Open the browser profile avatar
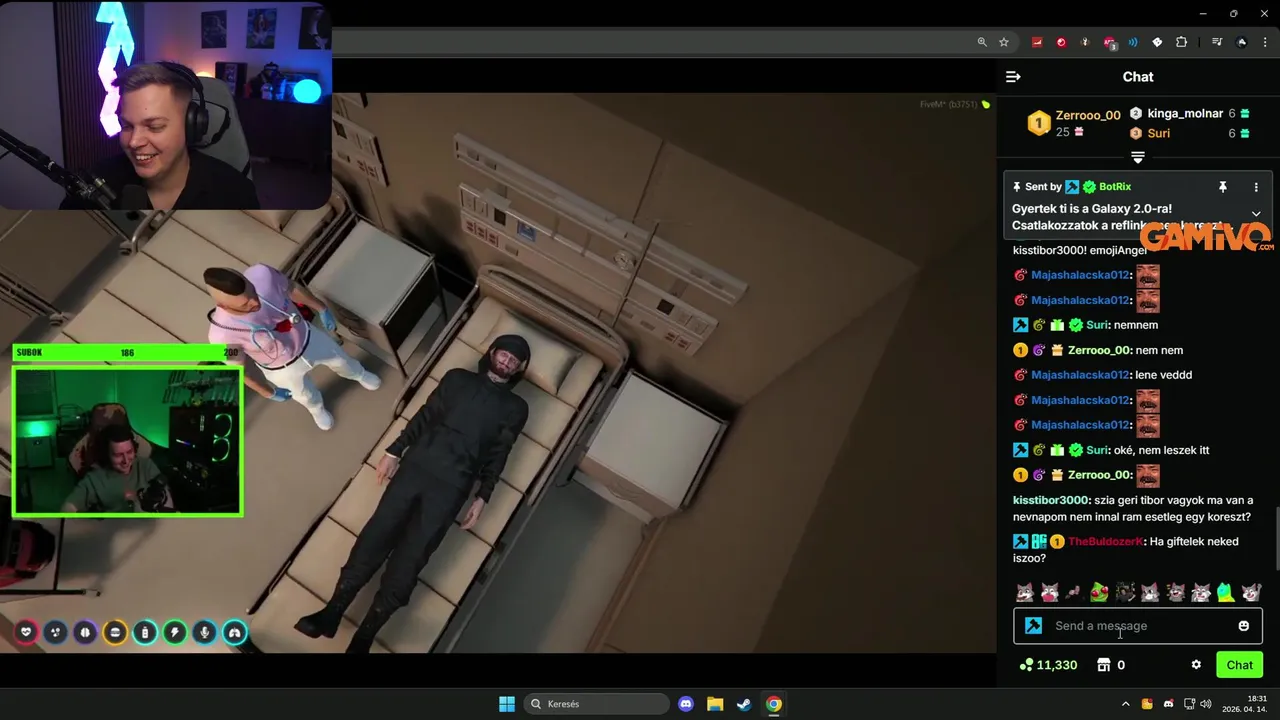Viewport: 1280px width, 720px height. (1242, 42)
